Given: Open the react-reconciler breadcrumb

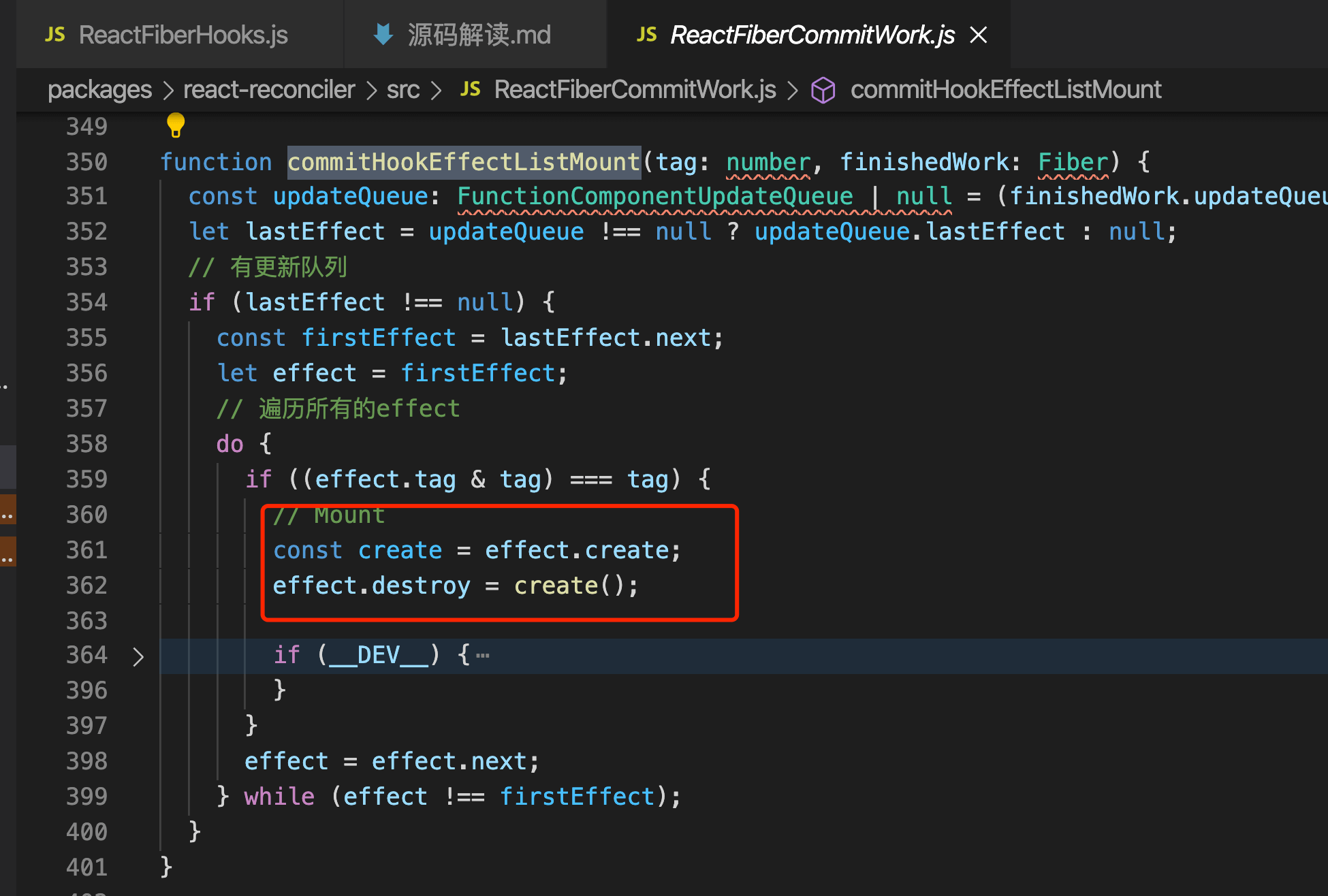Looking at the screenshot, I should point(269,89).
